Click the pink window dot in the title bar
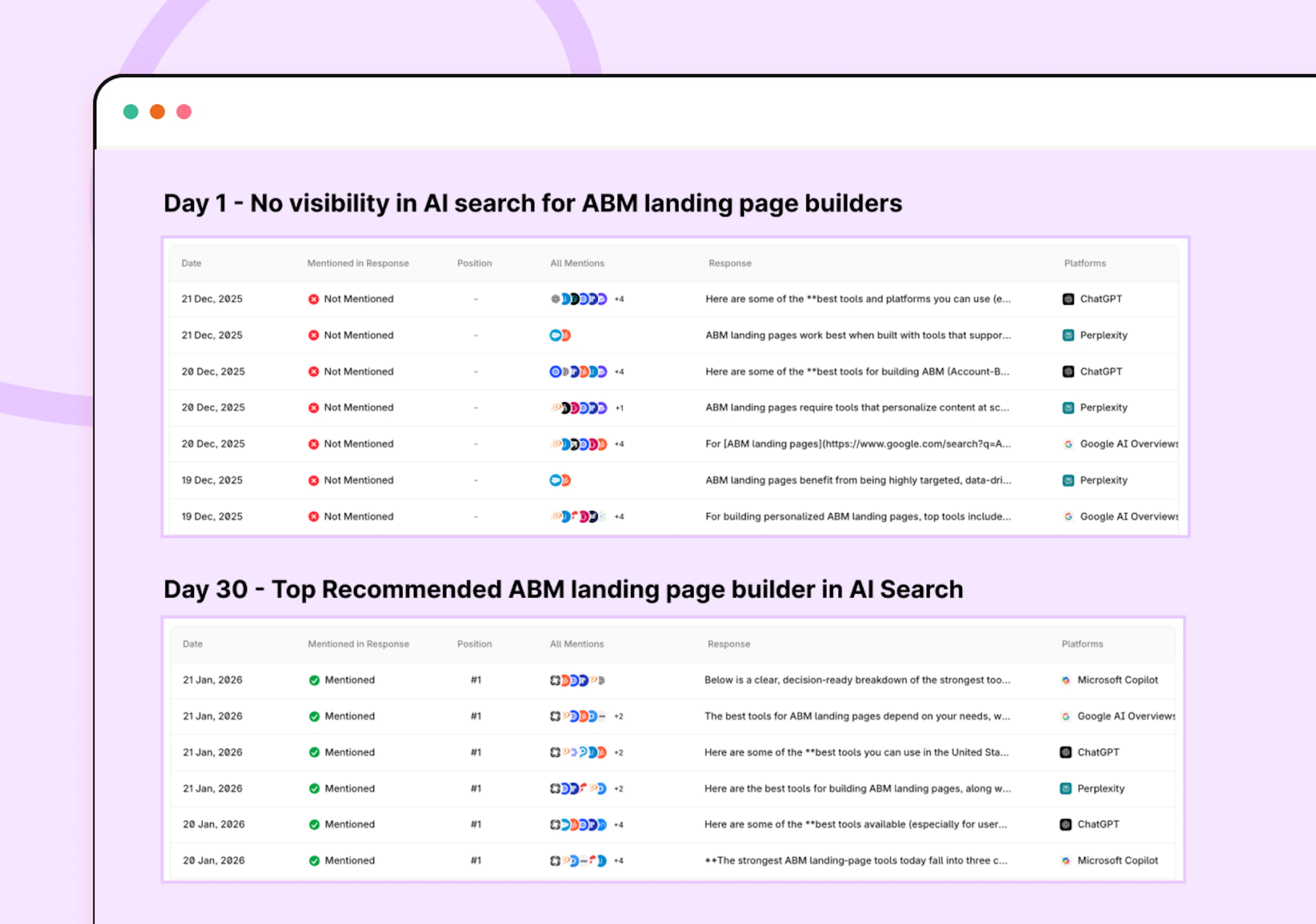This screenshot has width=1316, height=924. [x=183, y=112]
